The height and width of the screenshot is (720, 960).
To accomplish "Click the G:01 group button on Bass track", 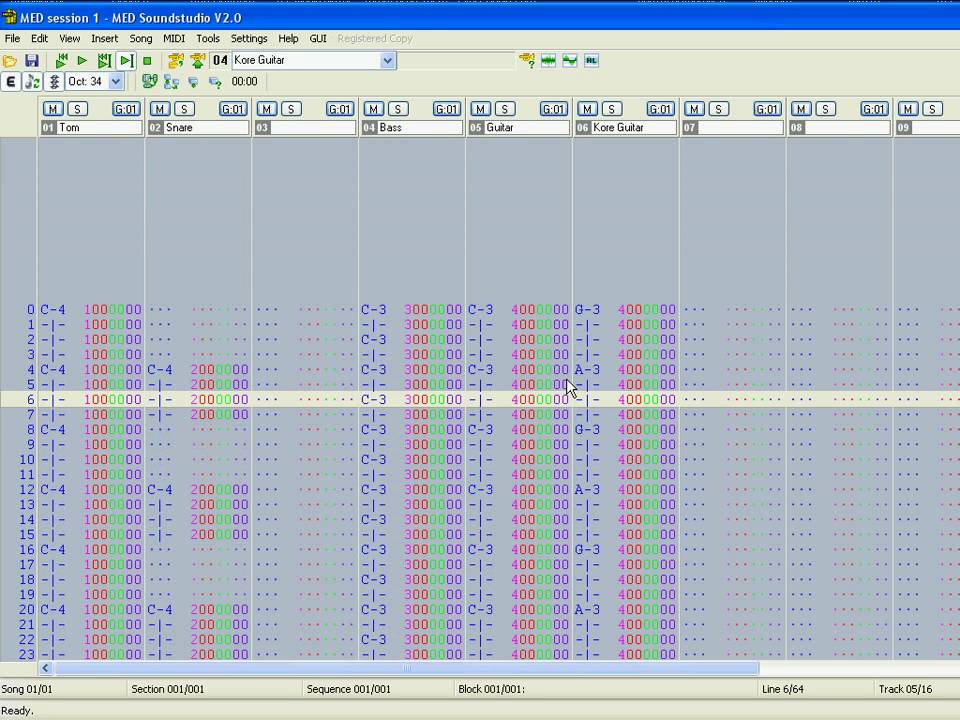I will (x=447, y=109).
